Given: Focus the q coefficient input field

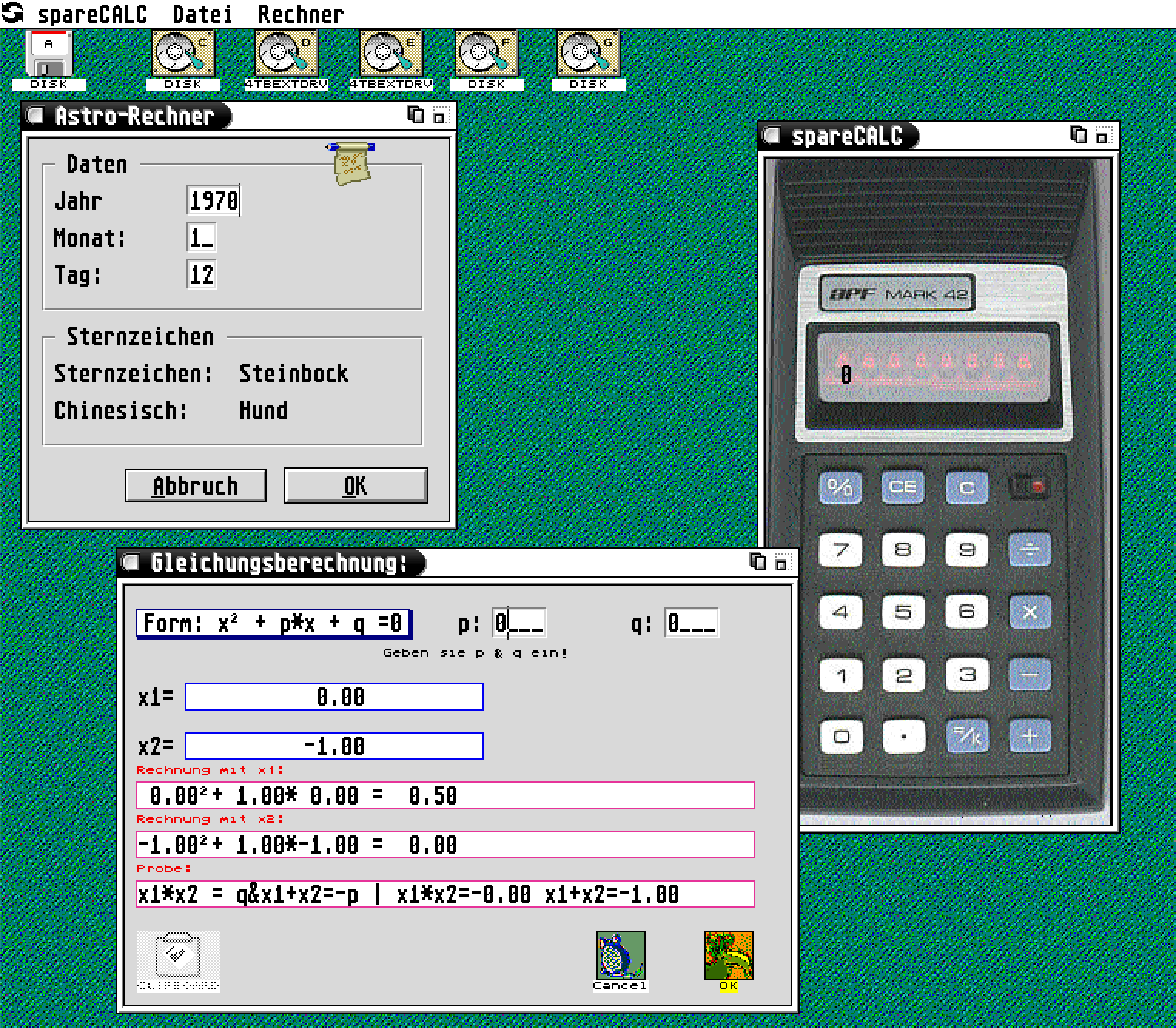Looking at the screenshot, I should [691, 623].
